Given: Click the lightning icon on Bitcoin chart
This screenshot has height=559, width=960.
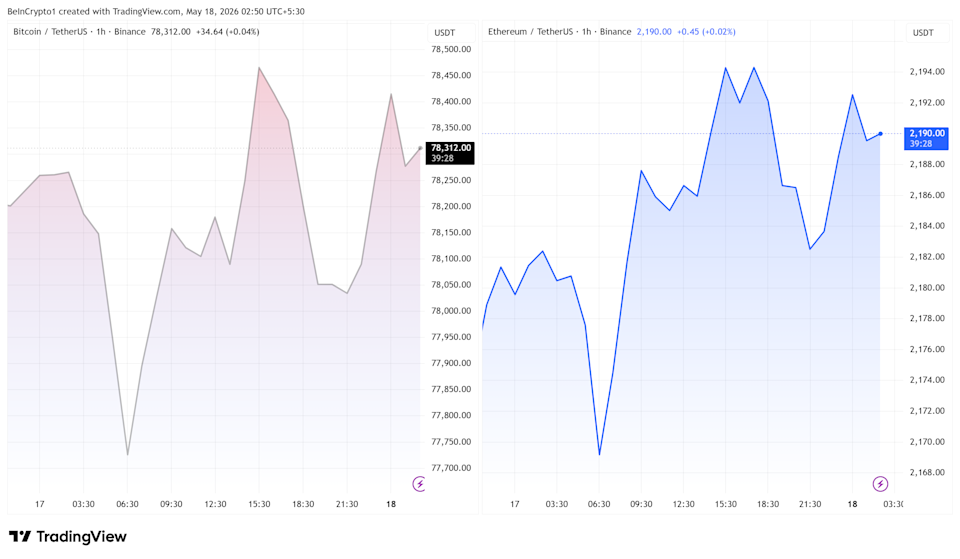Looking at the screenshot, I should (419, 484).
